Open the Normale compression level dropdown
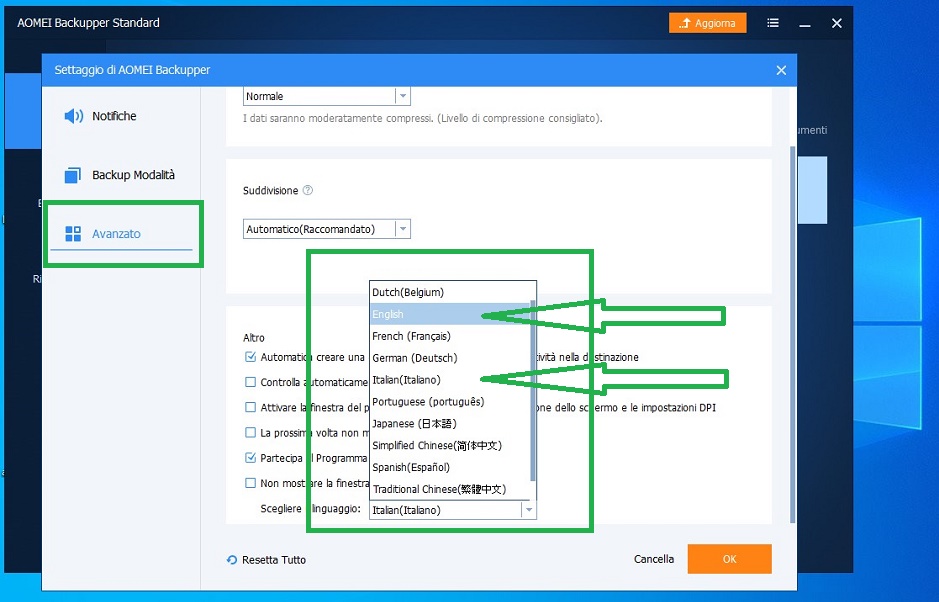The width and height of the screenshot is (939, 602). [326, 96]
